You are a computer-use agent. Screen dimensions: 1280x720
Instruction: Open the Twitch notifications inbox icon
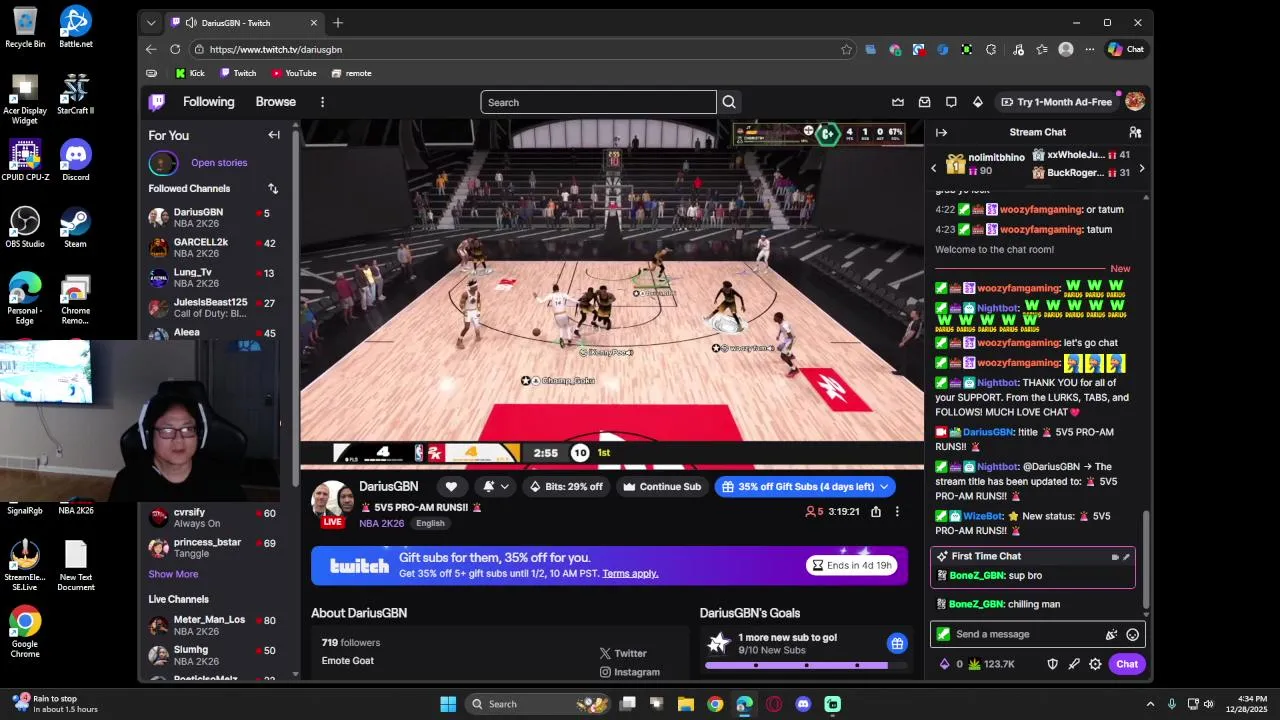click(x=925, y=102)
